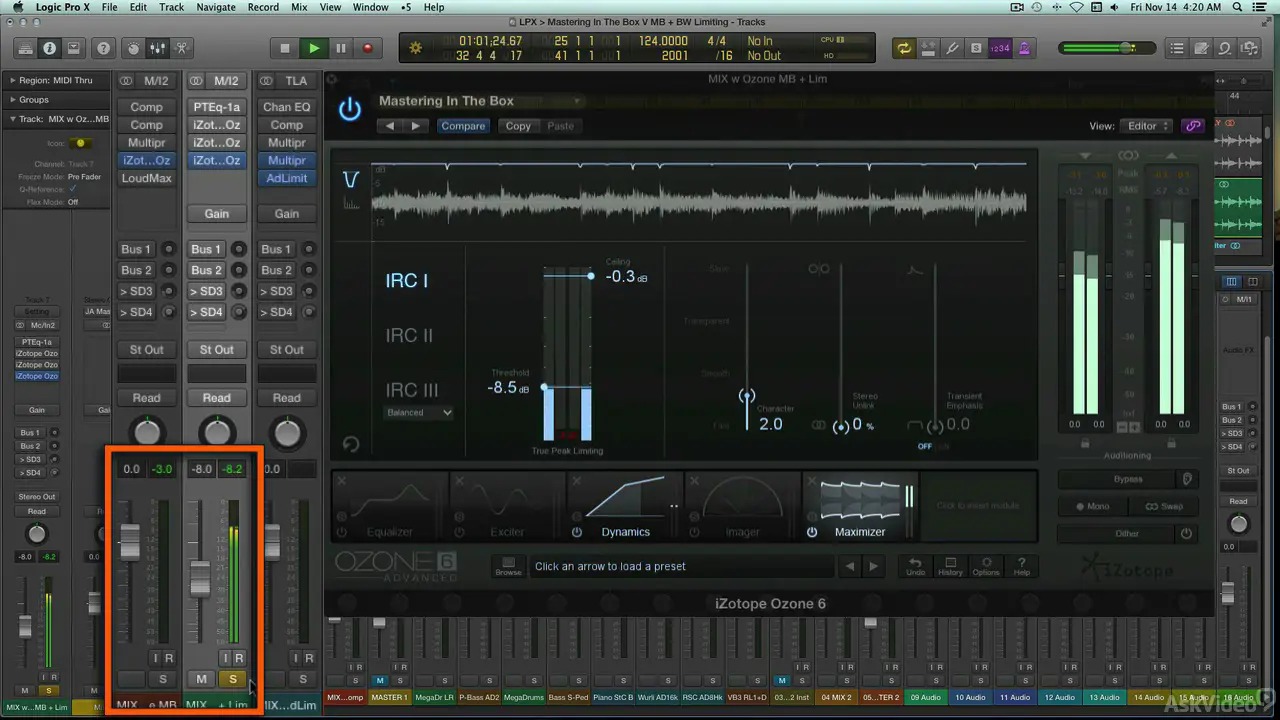Open the Window menu
The height and width of the screenshot is (720, 1280).
coord(370,7)
